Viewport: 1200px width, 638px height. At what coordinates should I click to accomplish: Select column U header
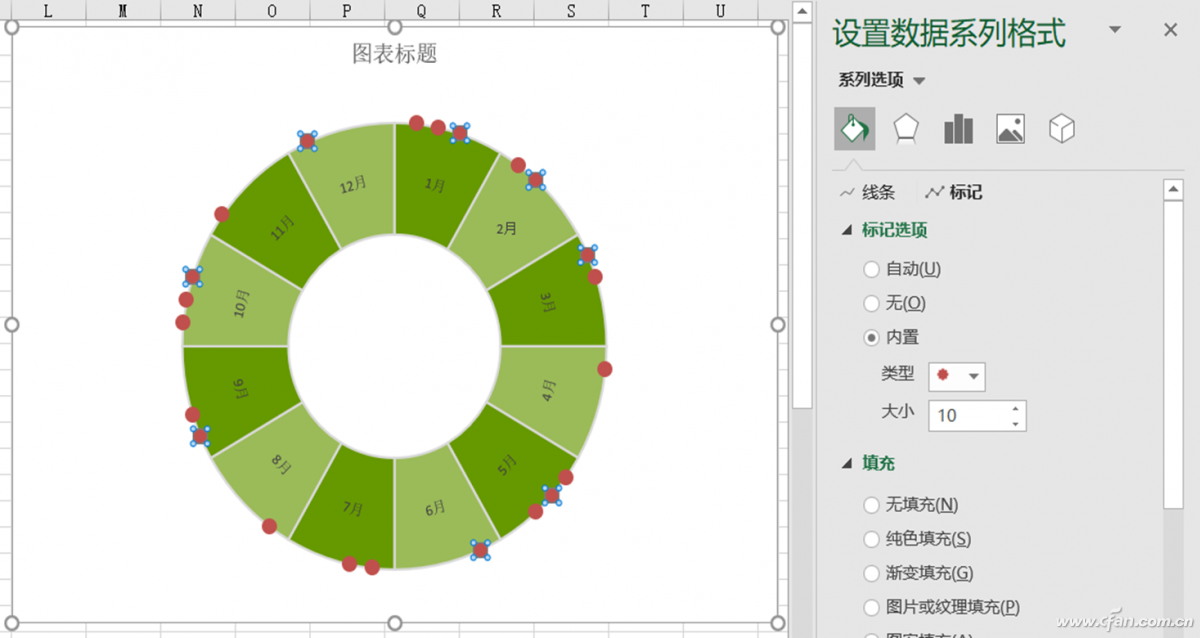tap(720, 10)
